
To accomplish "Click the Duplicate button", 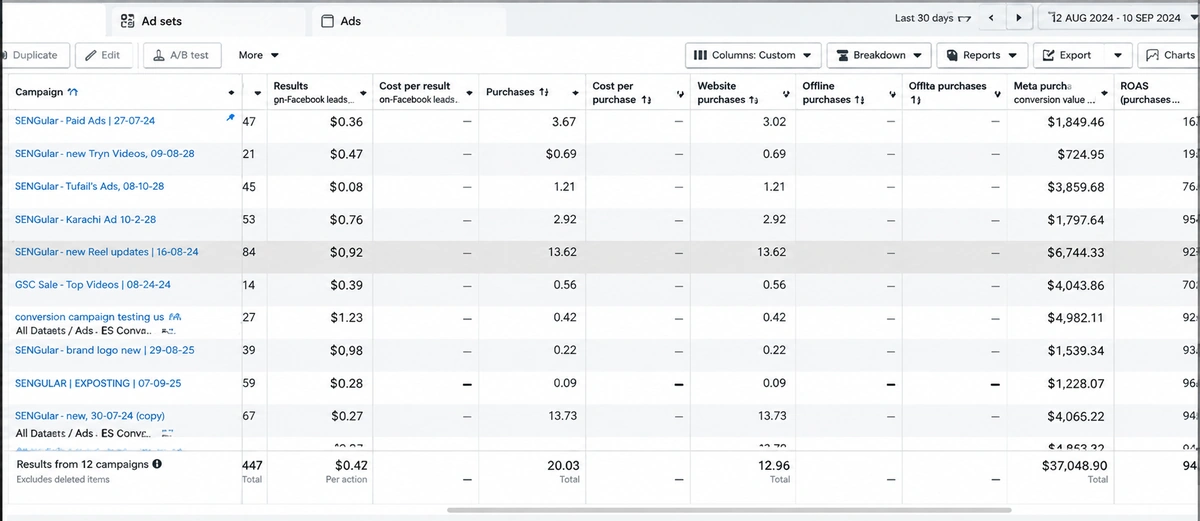I will pos(34,55).
